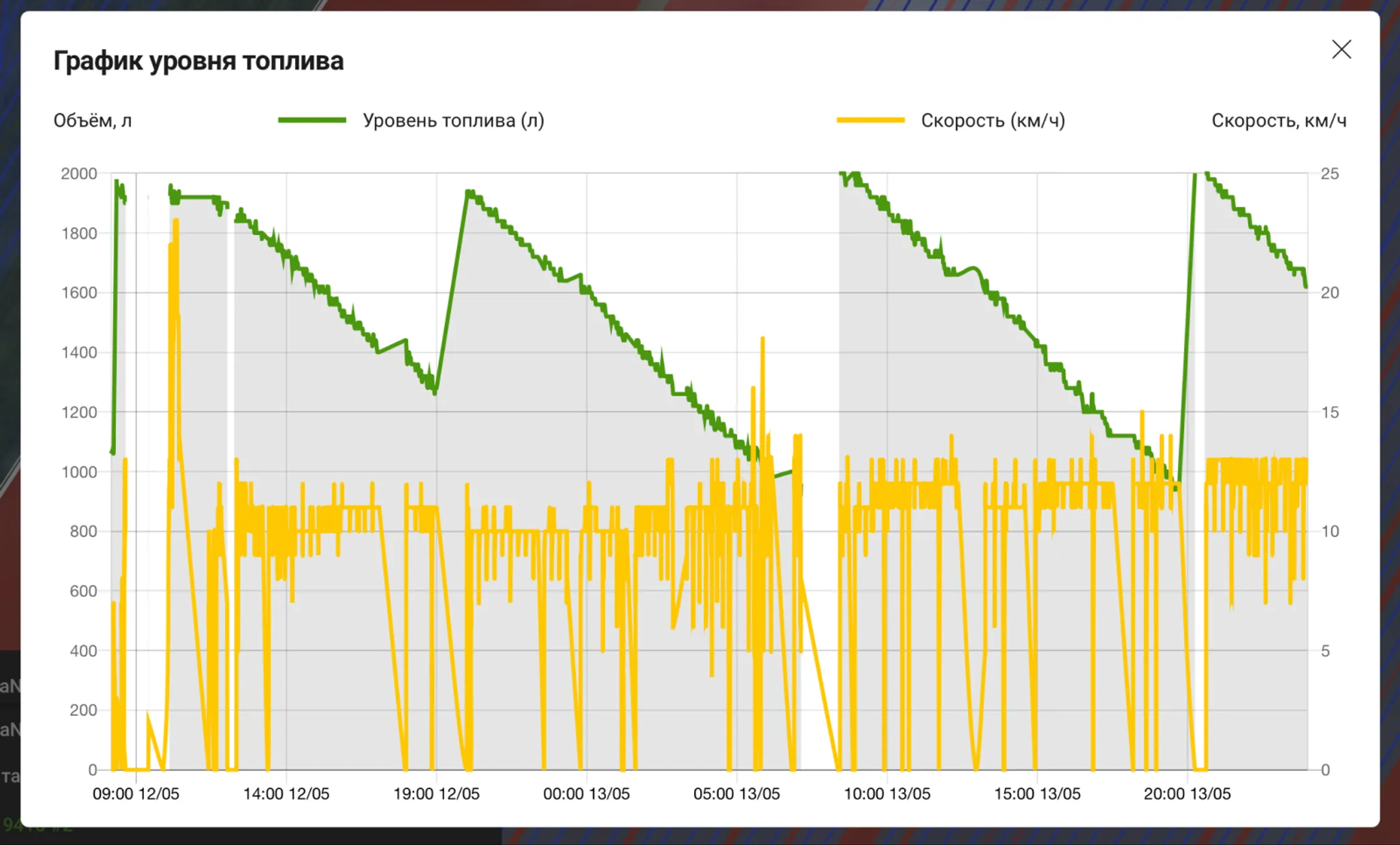The width and height of the screenshot is (1400, 845).
Task: Click the 1000 volume axis tick
Action: [x=79, y=472]
